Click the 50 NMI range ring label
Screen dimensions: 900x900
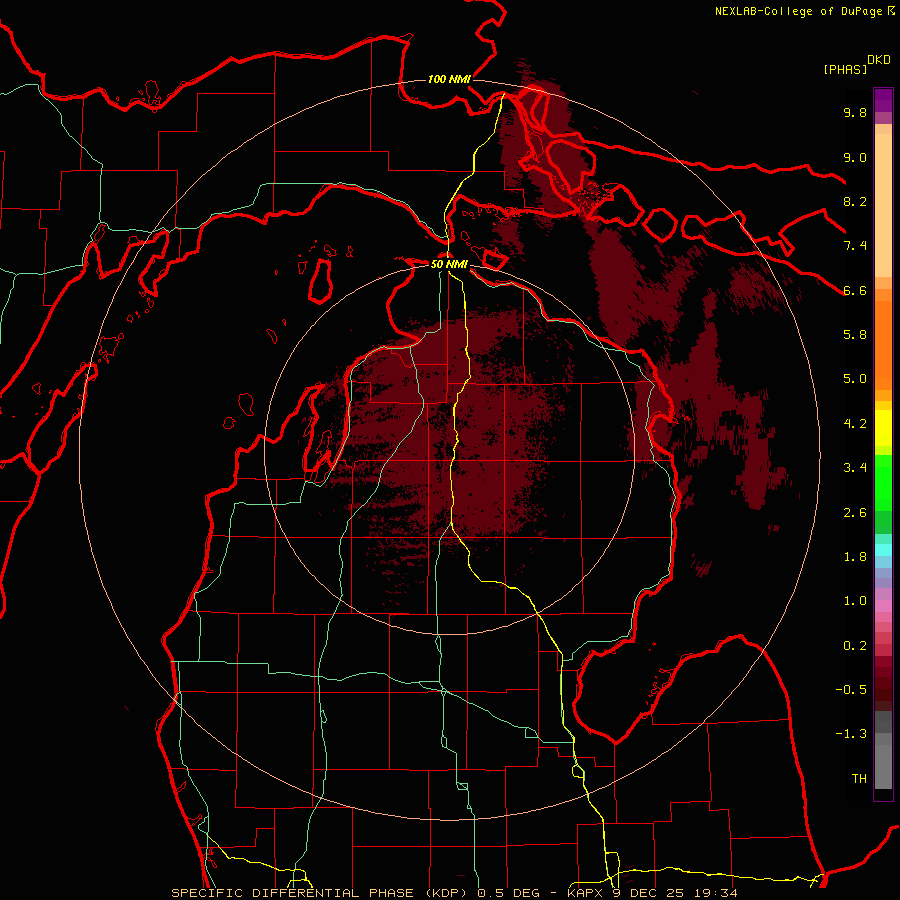click(449, 265)
